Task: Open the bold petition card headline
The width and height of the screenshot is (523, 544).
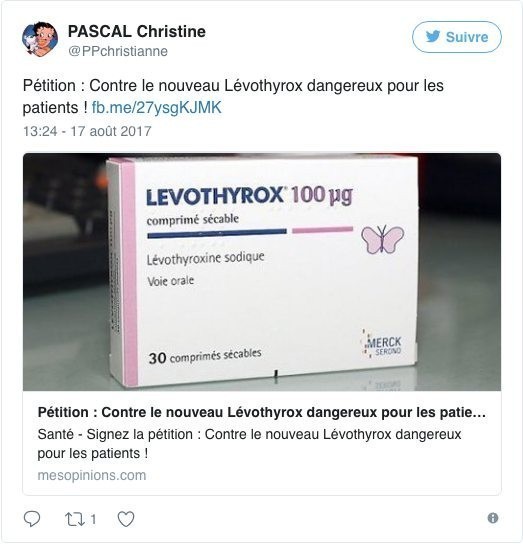Action: [x=262, y=413]
